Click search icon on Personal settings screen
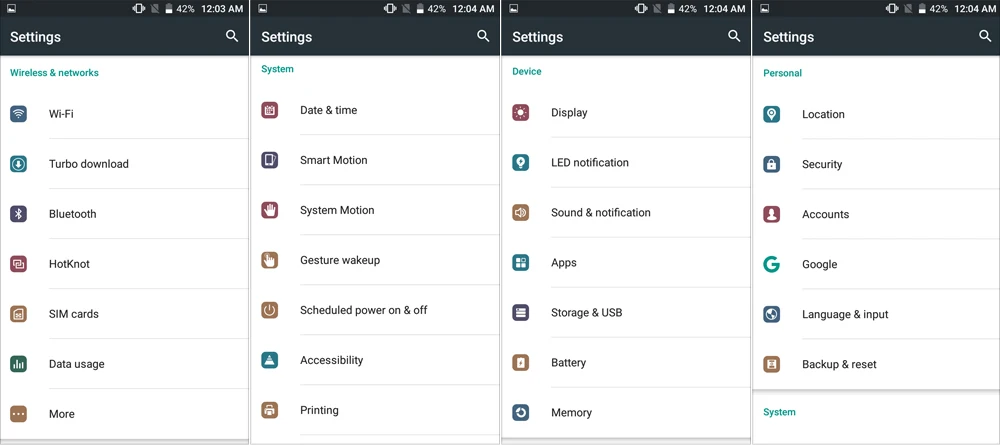Viewport: 1000px width, 445px height. 985,36
